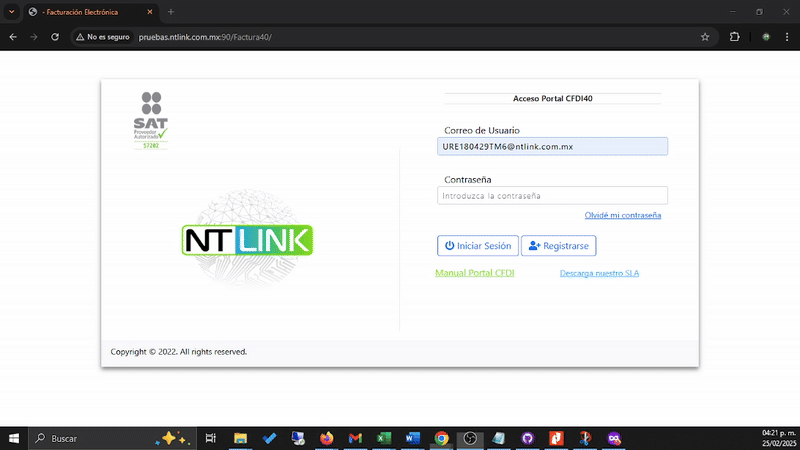Click the power icon inside Iniciar Sesión
This screenshot has height=450, width=800.
pyautogui.click(x=449, y=245)
